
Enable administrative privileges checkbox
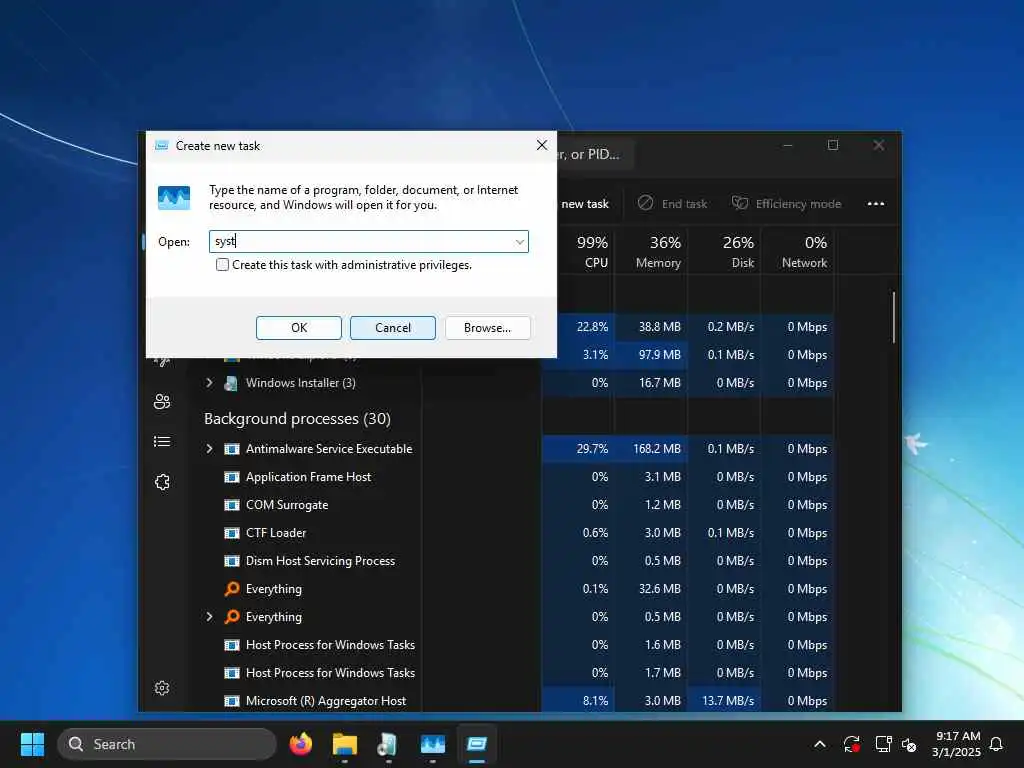(222, 264)
